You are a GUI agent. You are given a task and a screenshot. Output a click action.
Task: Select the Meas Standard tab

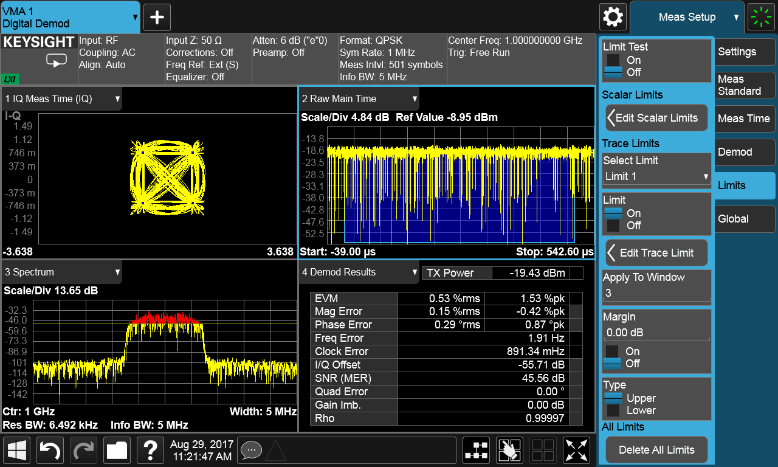point(744,86)
